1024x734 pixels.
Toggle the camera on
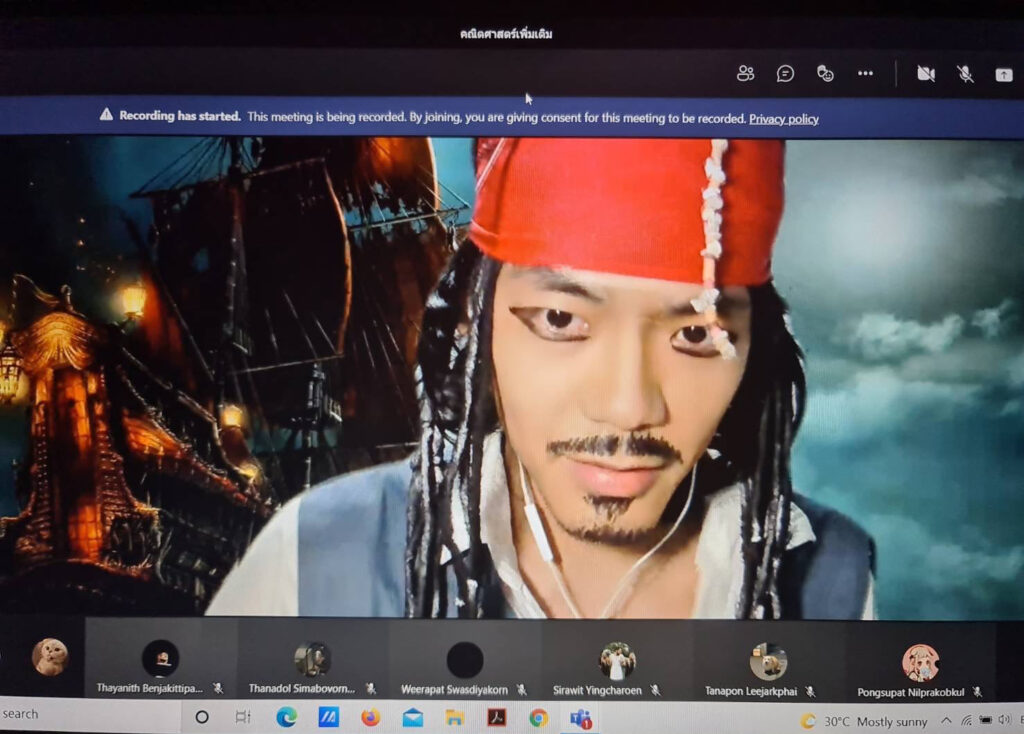926,74
